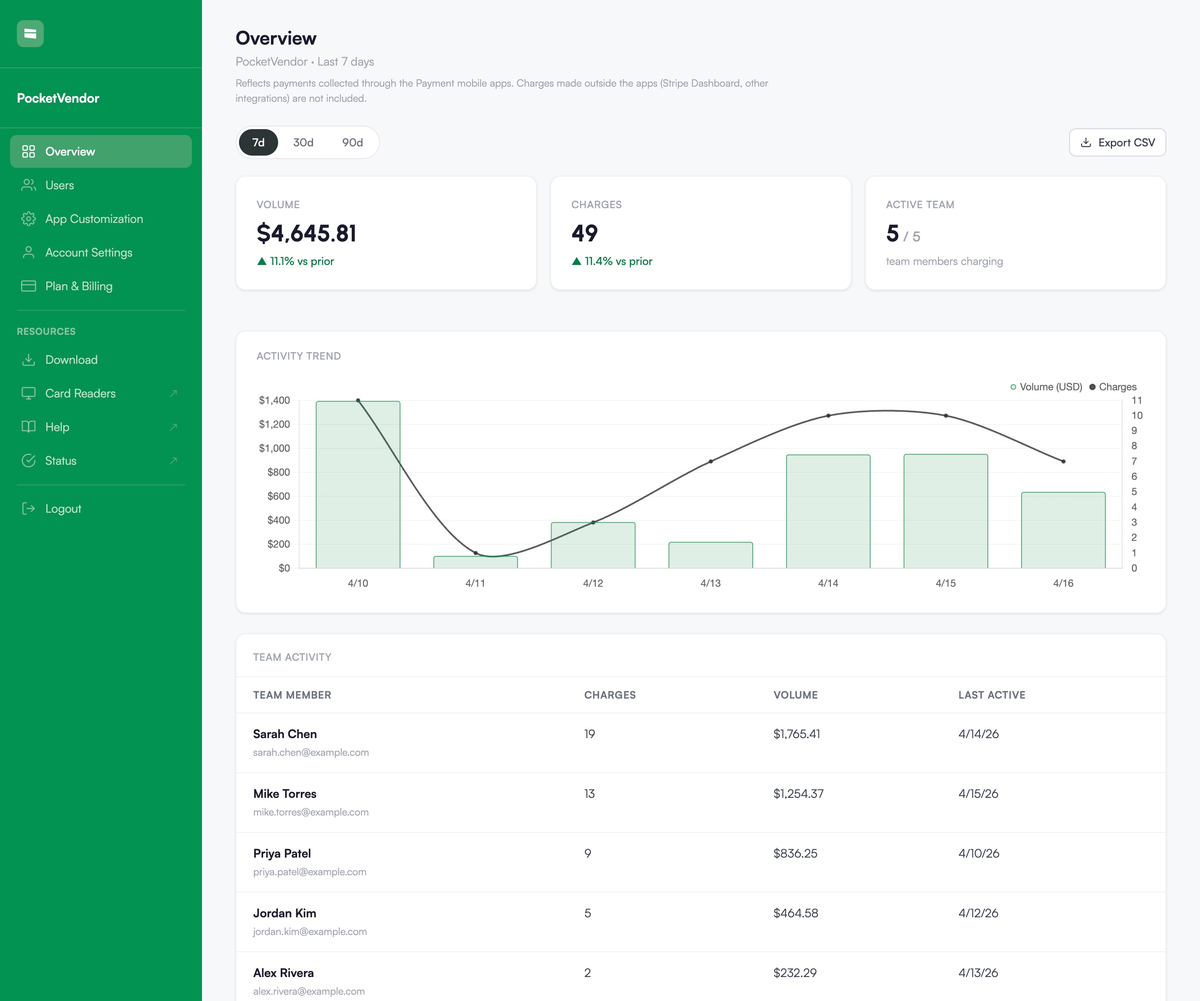Click the Users people icon
1200x1001 pixels.
pyautogui.click(x=29, y=185)
